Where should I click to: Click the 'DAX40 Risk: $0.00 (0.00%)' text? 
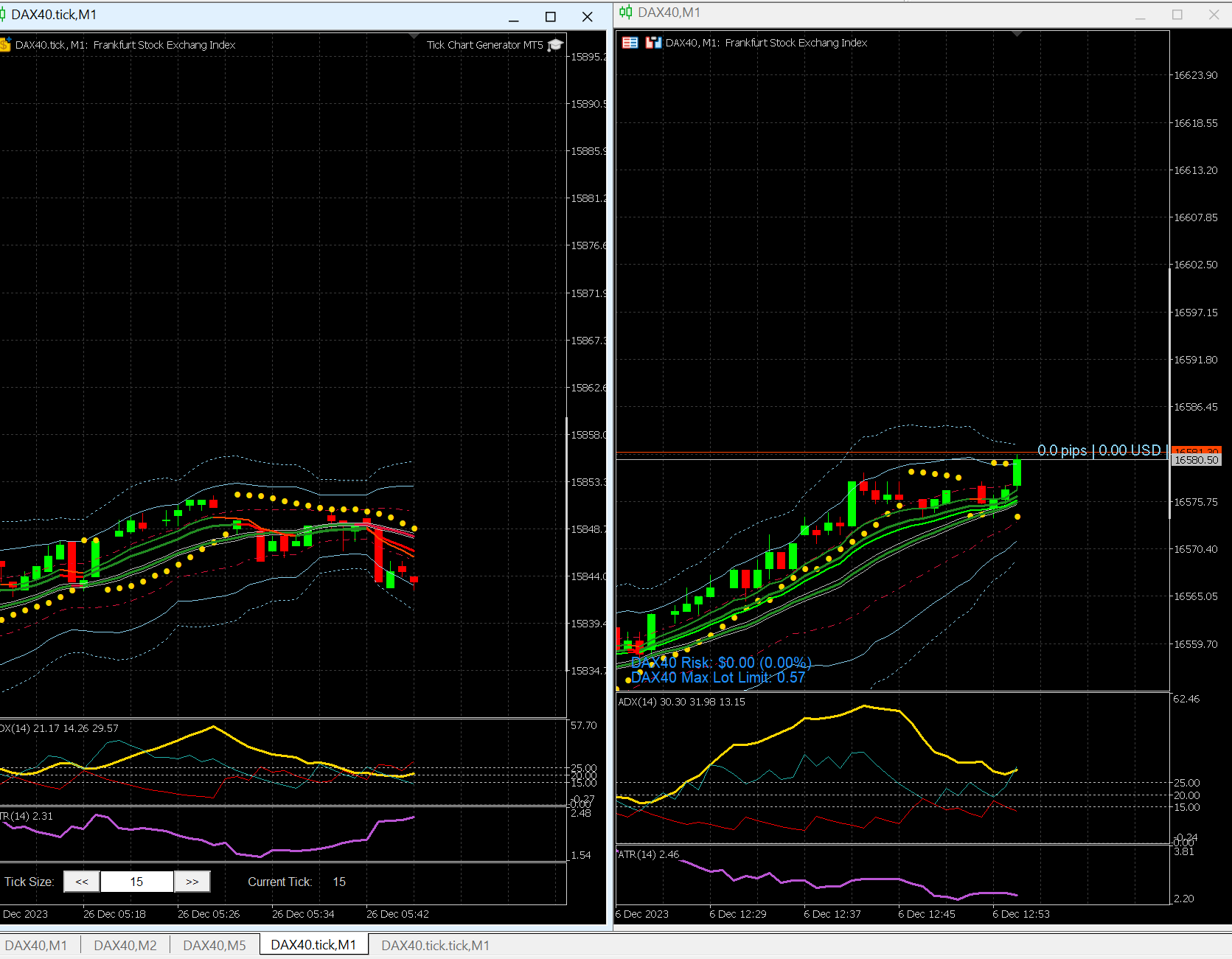coord(721,663)
